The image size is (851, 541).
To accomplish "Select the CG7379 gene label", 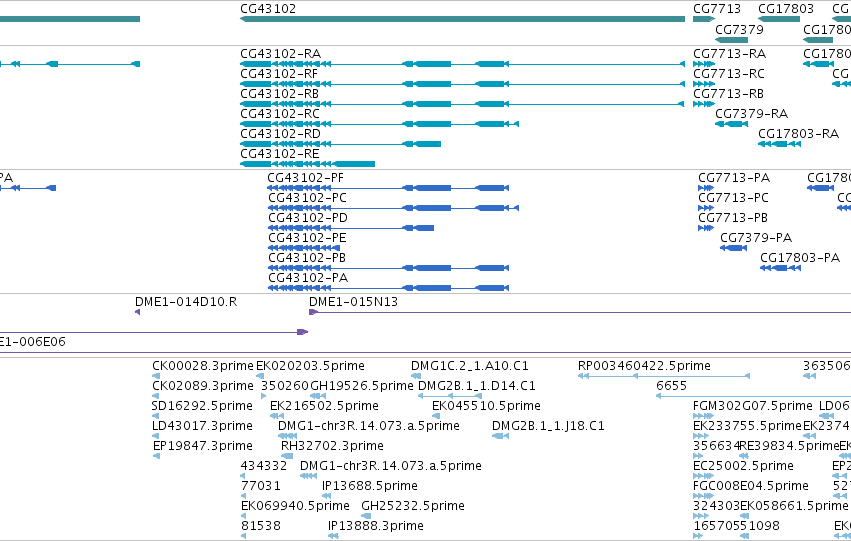I will click(739, 29).
